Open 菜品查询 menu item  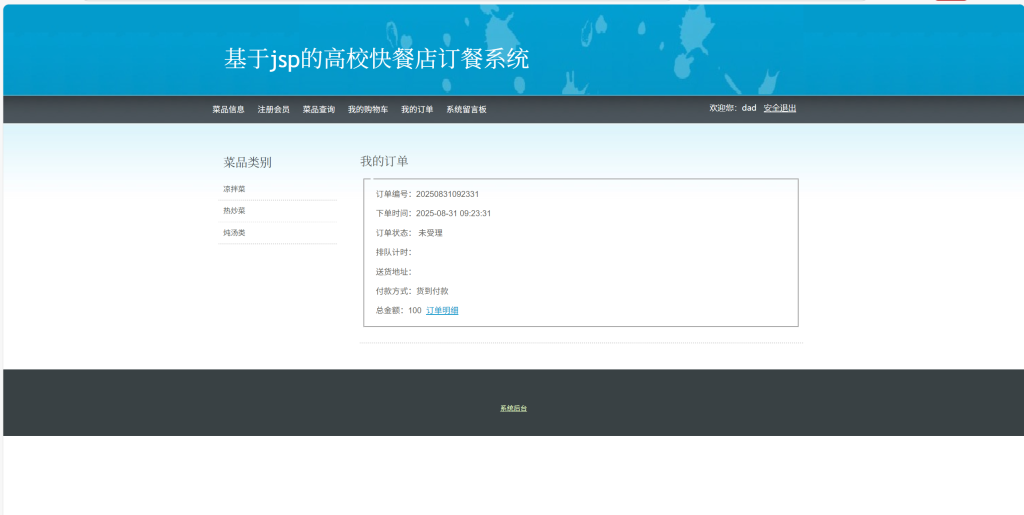318,110
